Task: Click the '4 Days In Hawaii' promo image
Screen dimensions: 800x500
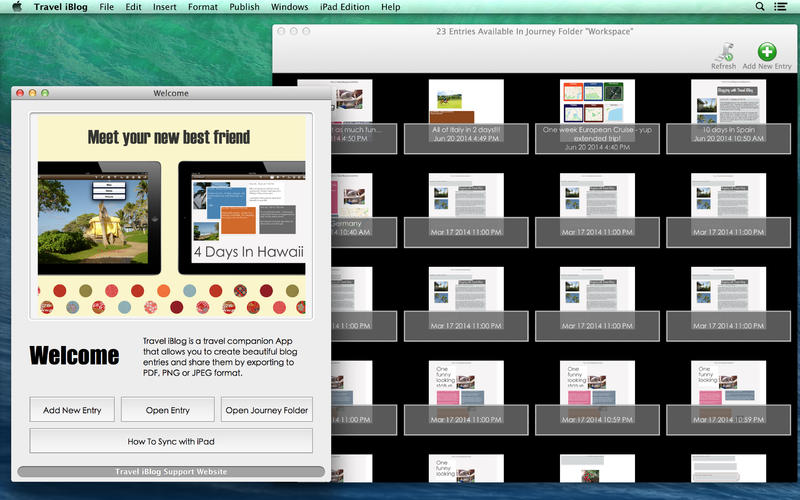Action: coord(242,218)
